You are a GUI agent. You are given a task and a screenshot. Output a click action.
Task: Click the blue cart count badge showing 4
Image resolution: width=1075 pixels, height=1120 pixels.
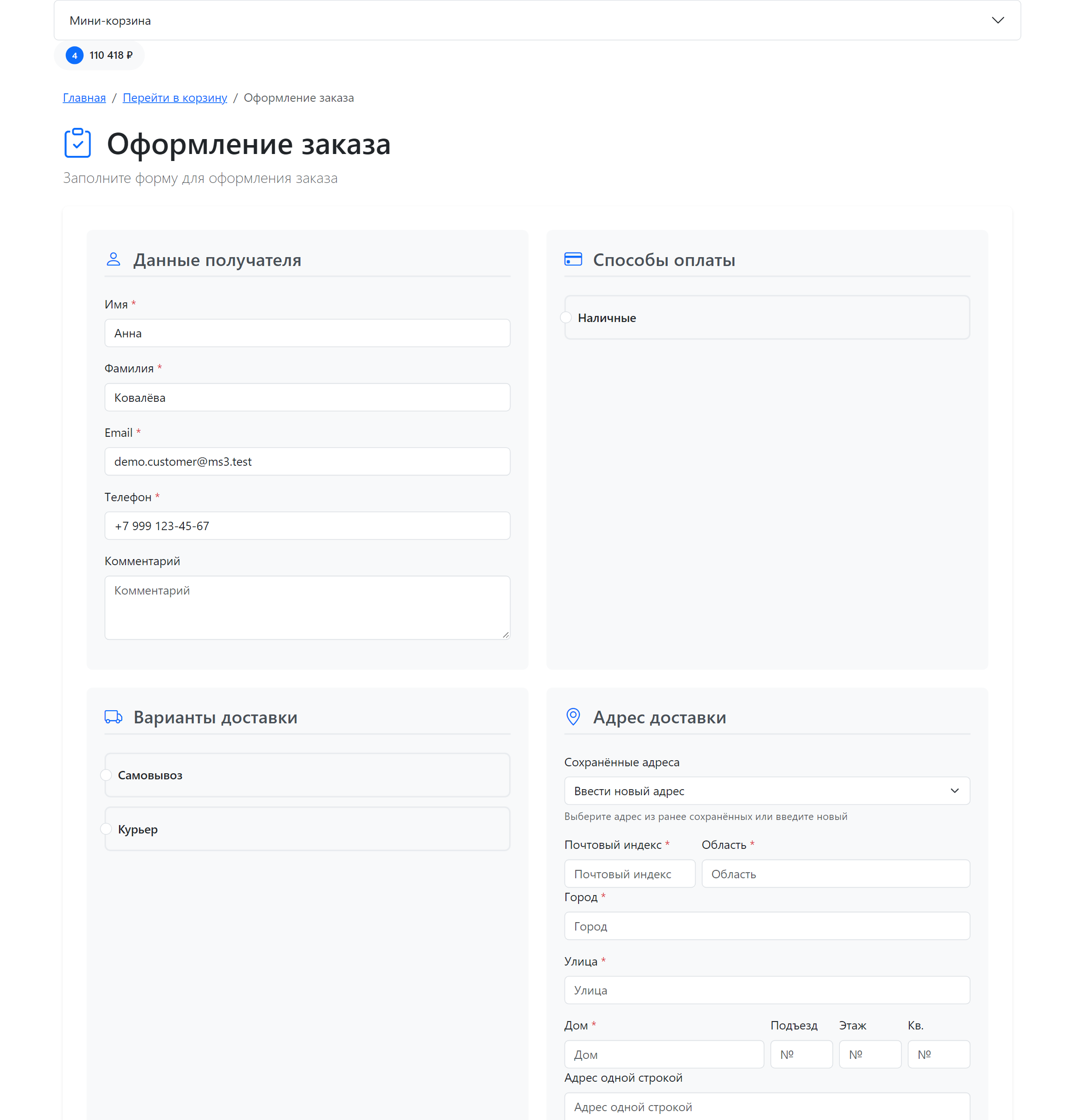(74, 56)
